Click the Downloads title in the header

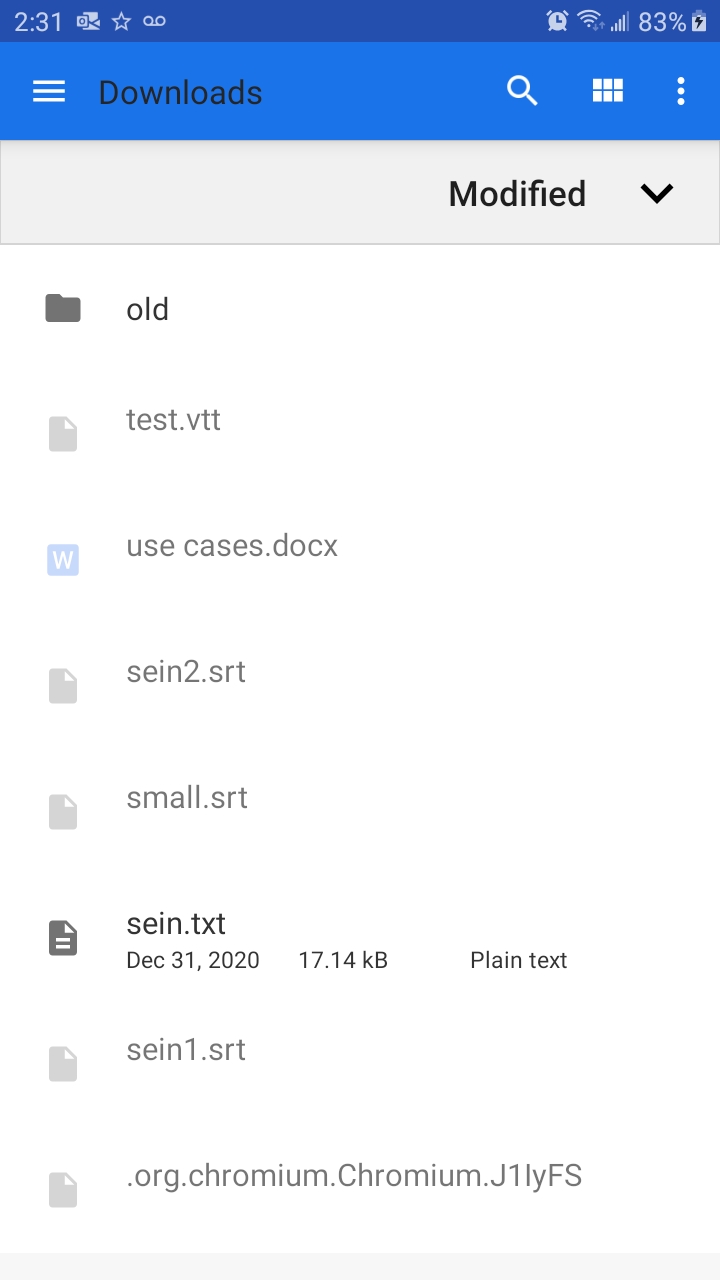[180, 91]
